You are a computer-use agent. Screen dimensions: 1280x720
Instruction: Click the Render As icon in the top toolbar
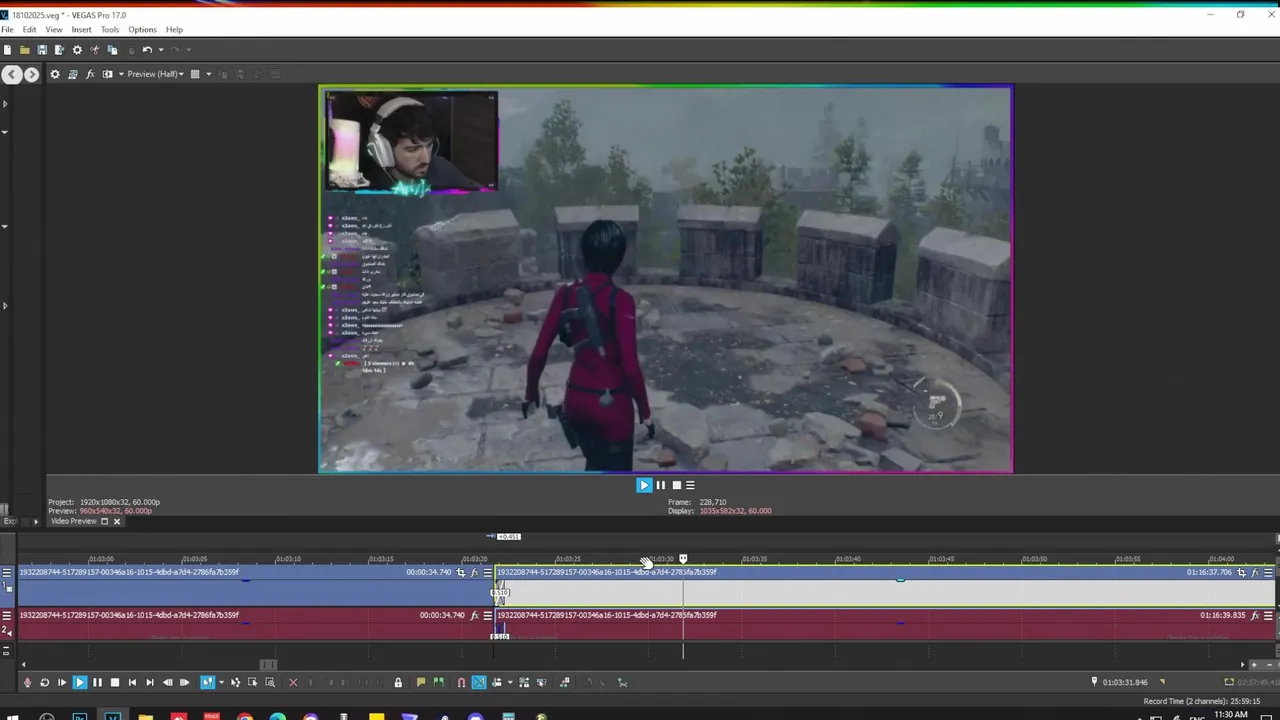click(x=59, y=50)
